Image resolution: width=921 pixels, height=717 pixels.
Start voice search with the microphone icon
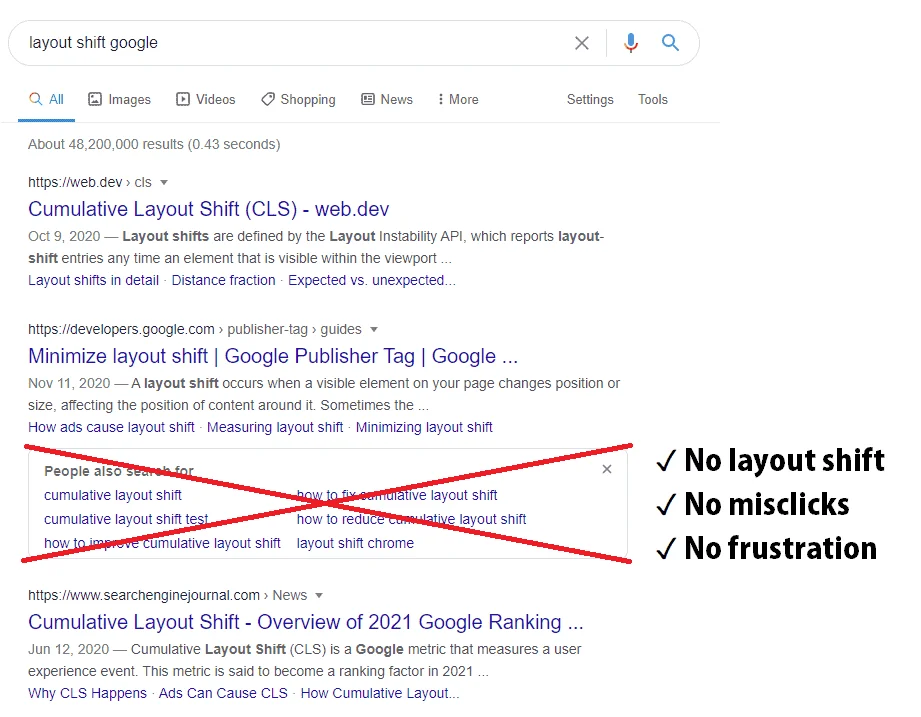point(631,43)
